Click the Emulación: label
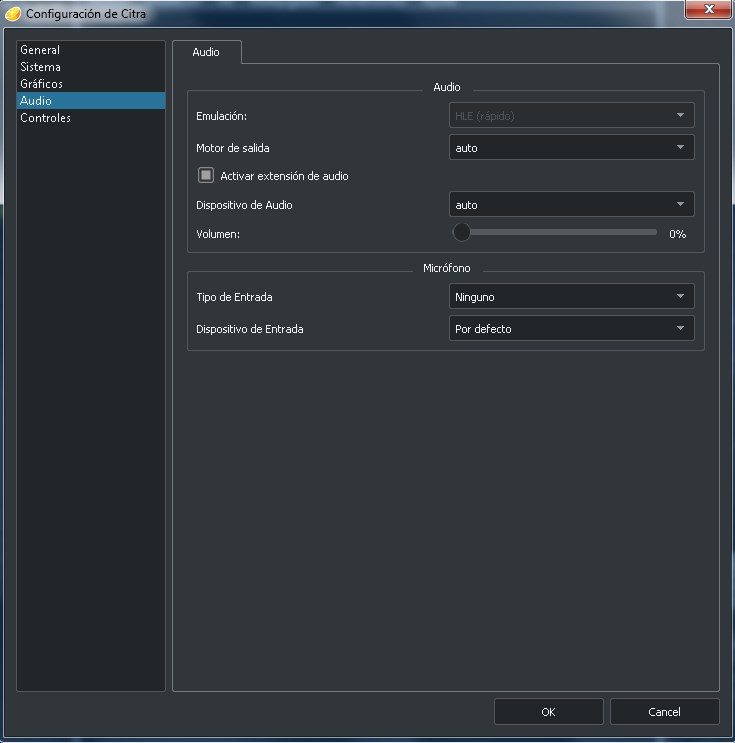 coord(221,116)
